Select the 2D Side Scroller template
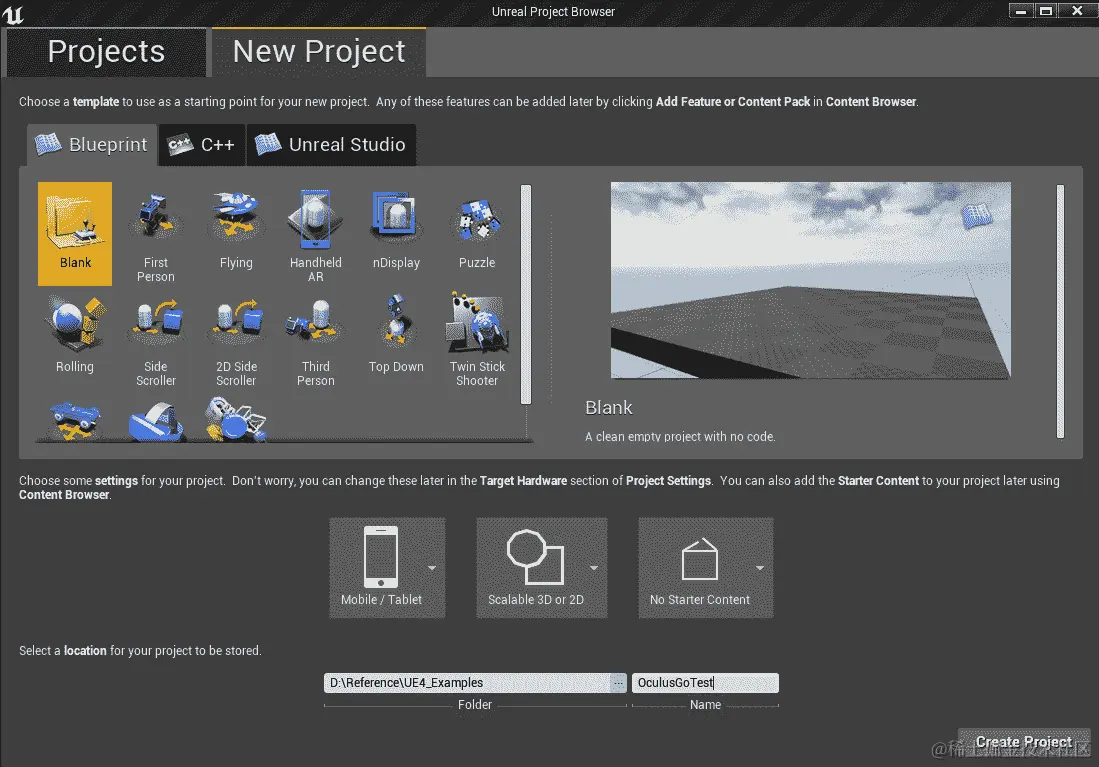The height and width of the screenshot is (767, 1099). (x=236, y=338)
